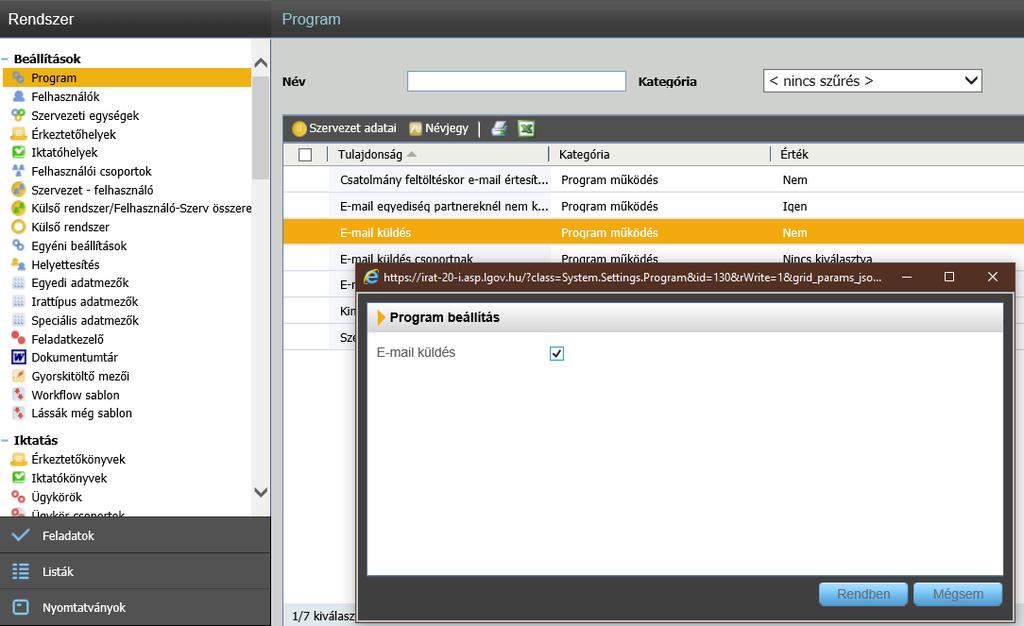
Task: Open the Kategória filter dropdown
Action: tap(872, 81)
